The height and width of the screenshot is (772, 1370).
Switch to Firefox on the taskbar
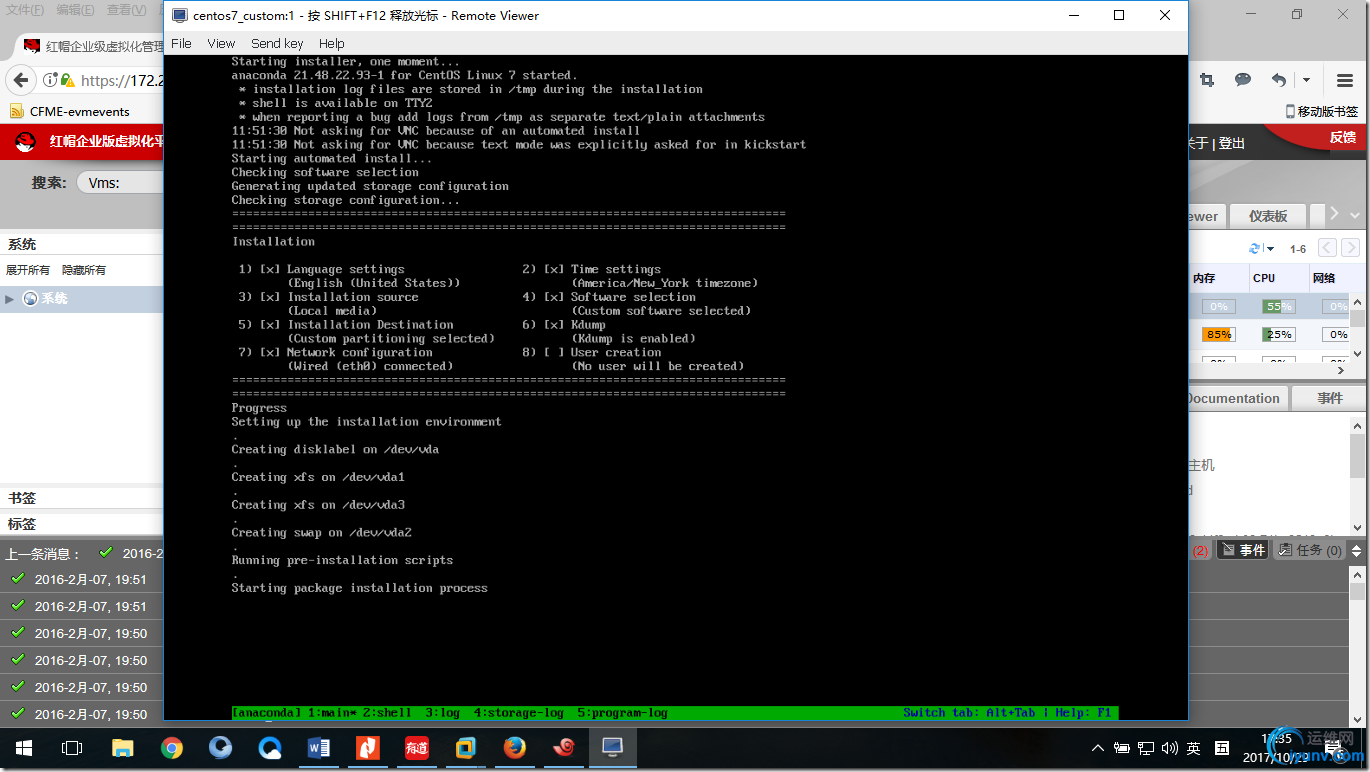(515, 748)
